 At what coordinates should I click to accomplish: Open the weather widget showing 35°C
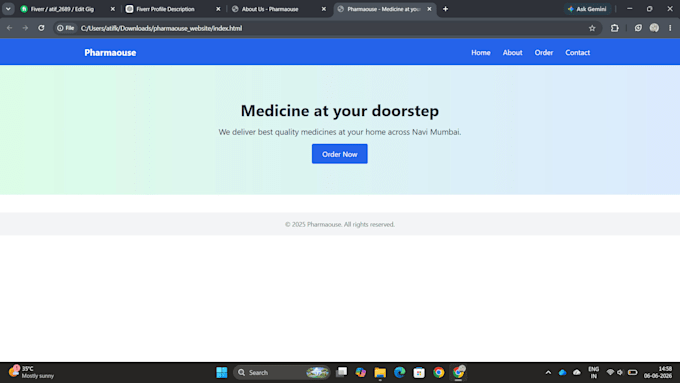coord(32,372)
